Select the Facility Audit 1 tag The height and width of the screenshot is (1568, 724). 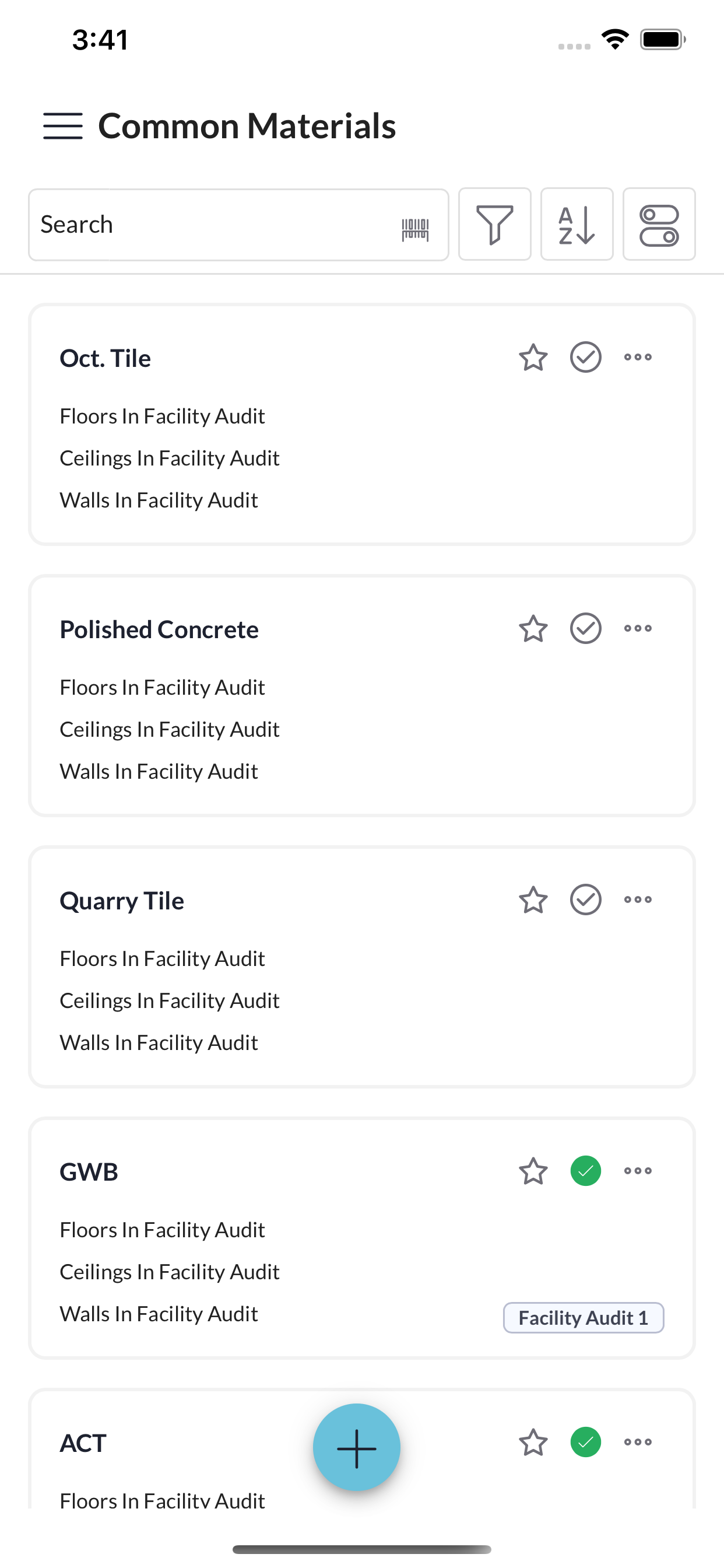[x=584, y=1318]
